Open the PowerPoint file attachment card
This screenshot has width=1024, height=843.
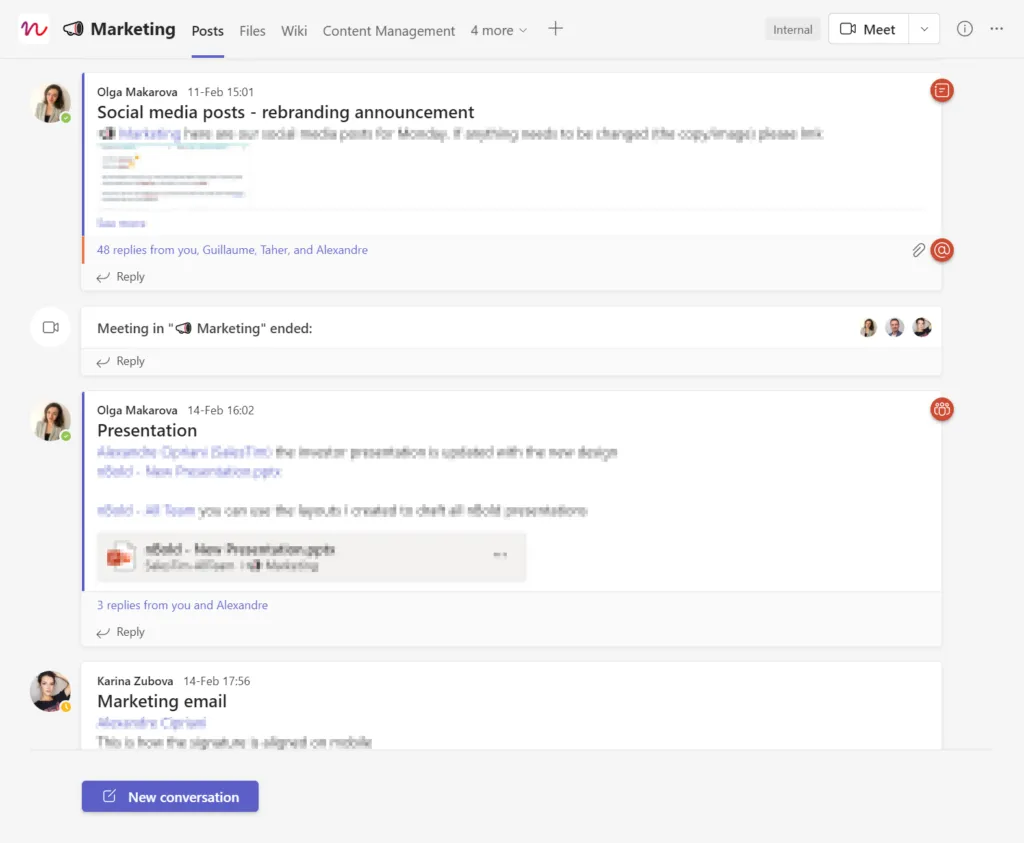312,557
